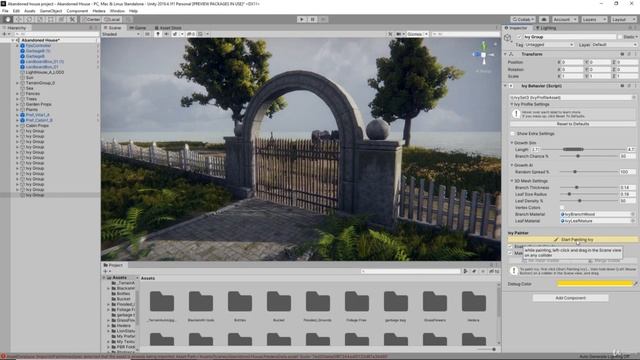Toggle Local handle rotation button
The image size is (640, 360).
[x=112, y=19]
